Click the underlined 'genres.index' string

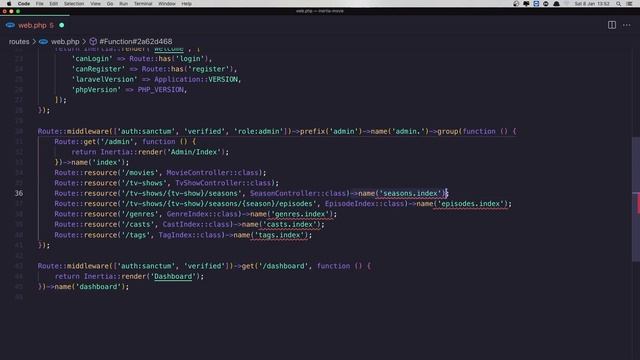301,214
